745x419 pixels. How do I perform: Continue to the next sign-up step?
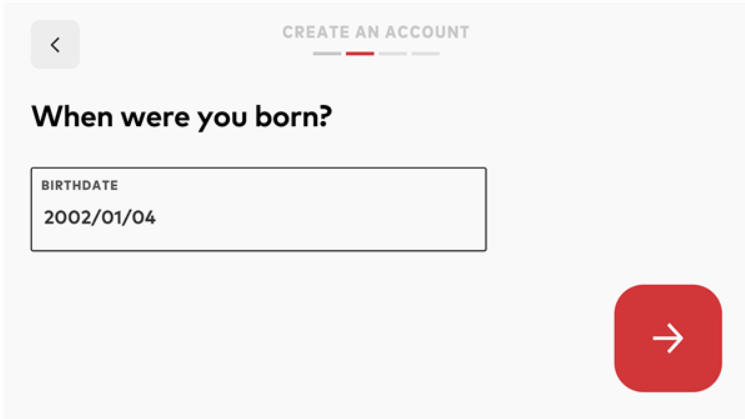pos(667,338)
